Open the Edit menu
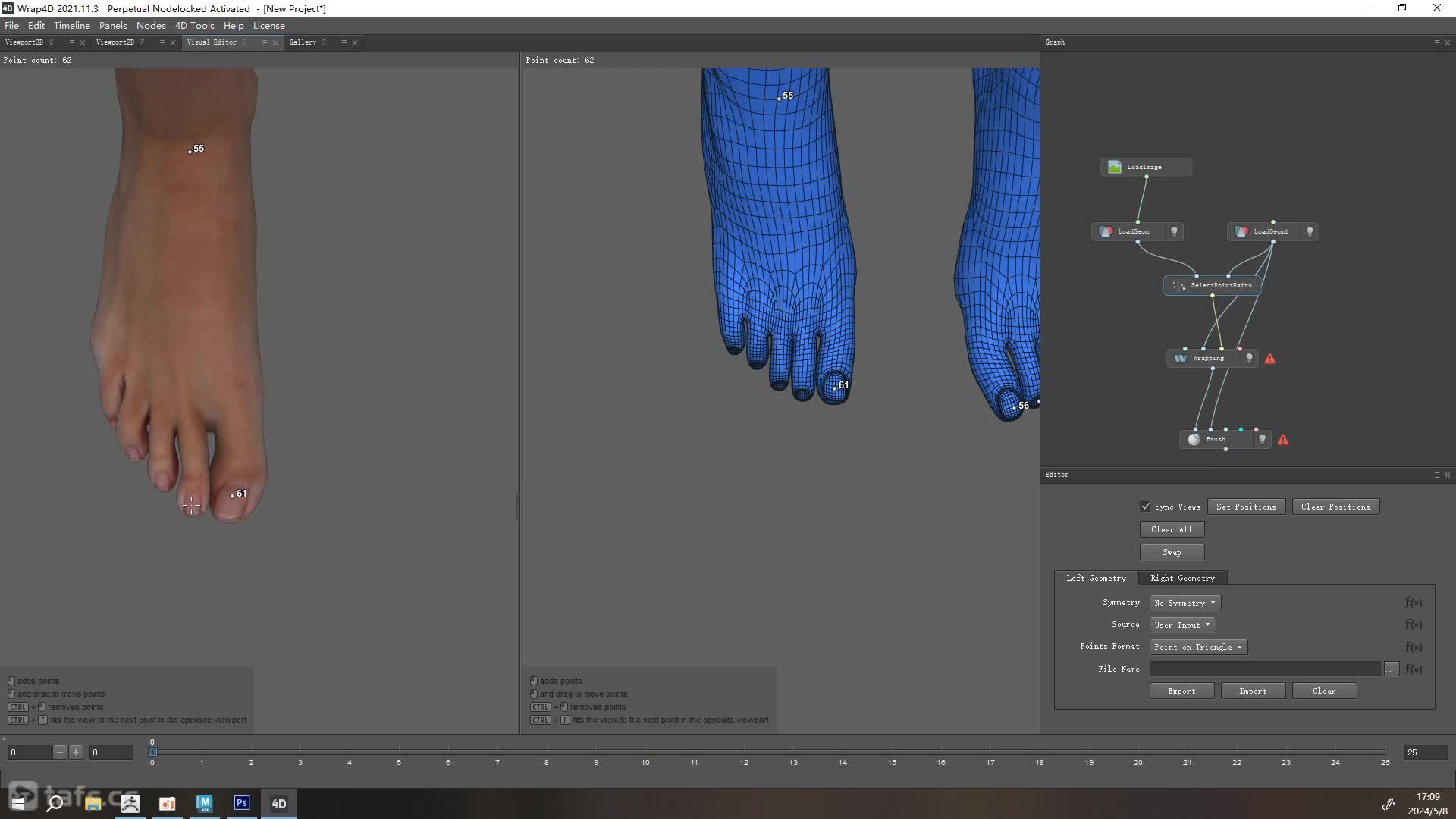The image size is (1456, 819). tap(36, 25)
